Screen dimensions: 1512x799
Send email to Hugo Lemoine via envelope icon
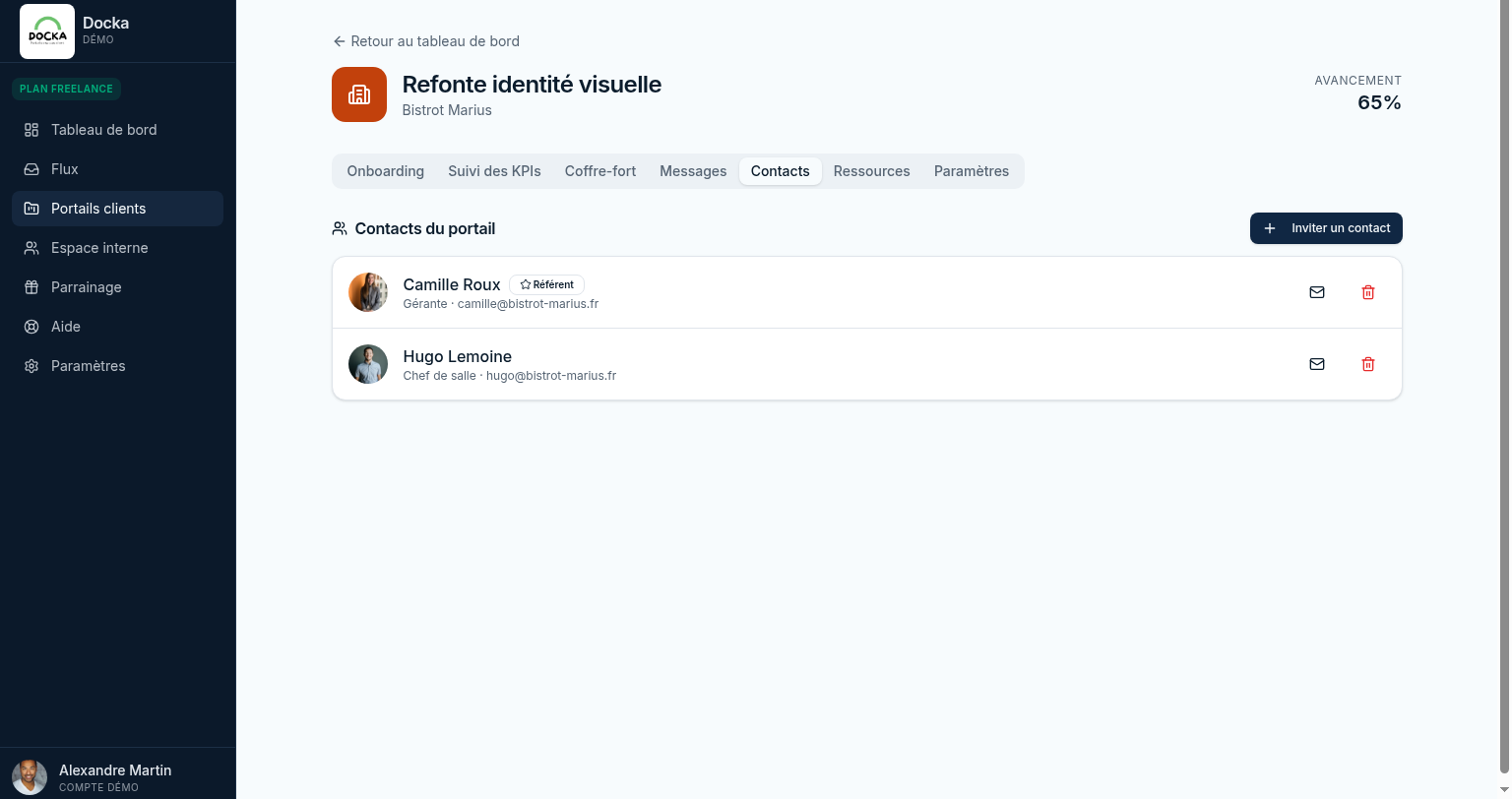point(1317,364)
